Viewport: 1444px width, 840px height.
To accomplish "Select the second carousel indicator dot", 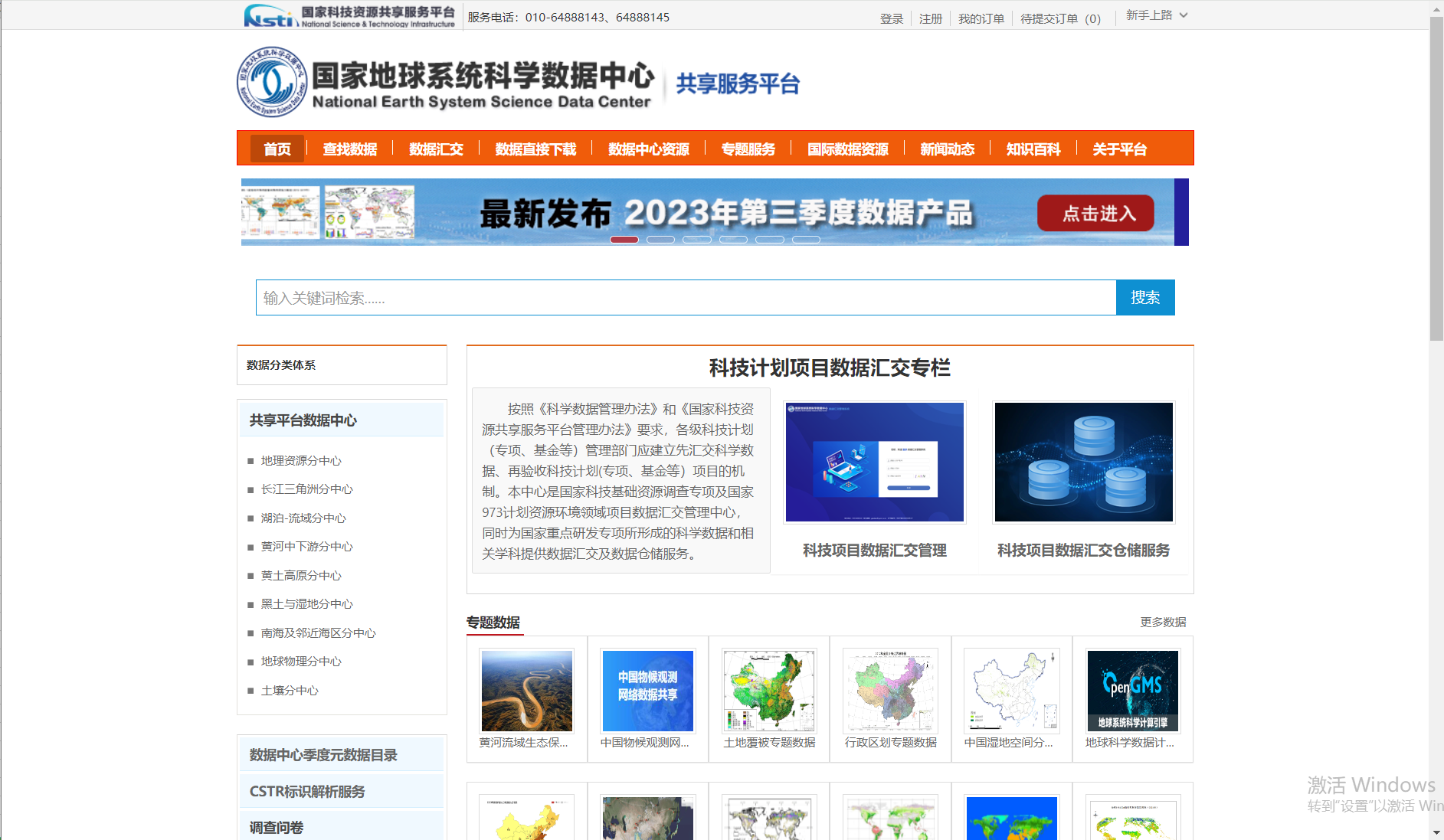I will click(x=660, y=239).
